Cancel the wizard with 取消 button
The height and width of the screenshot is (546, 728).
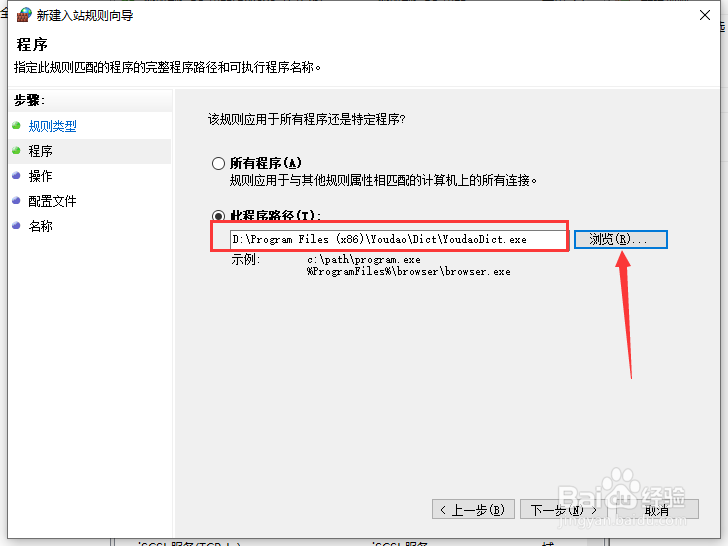click(x=657, y=510)
